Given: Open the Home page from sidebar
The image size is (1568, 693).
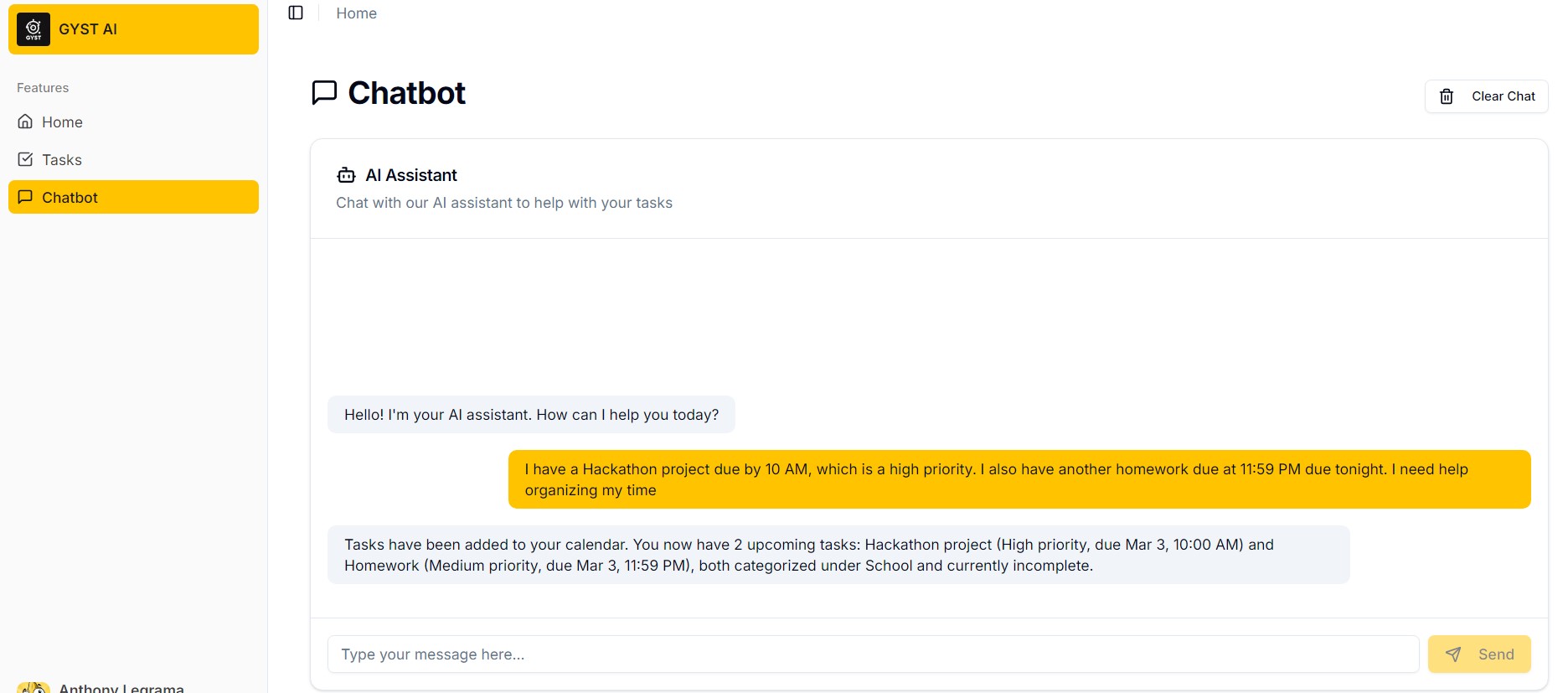Looking at the screenshot, I should [62, 122].
